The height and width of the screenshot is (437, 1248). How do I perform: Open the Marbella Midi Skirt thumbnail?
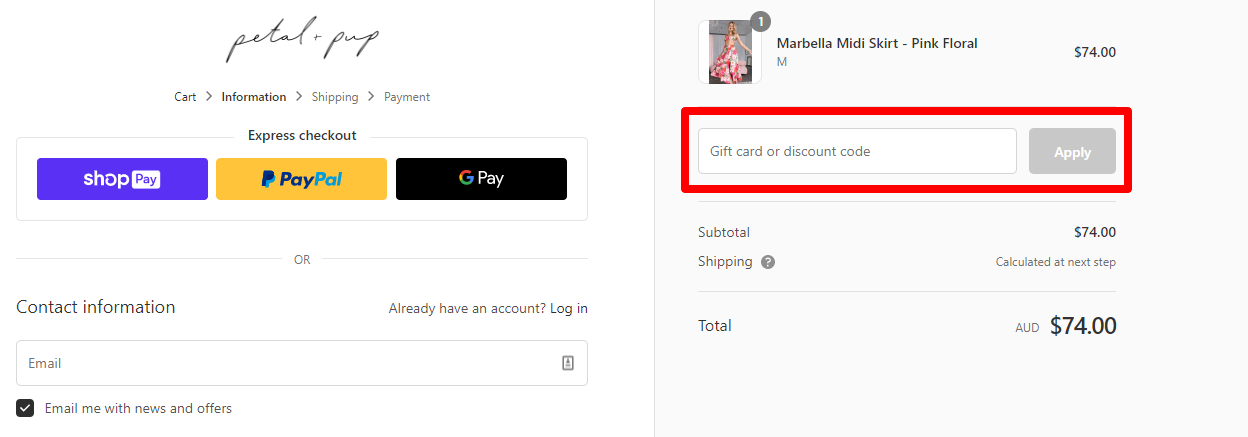pos(729,52)
